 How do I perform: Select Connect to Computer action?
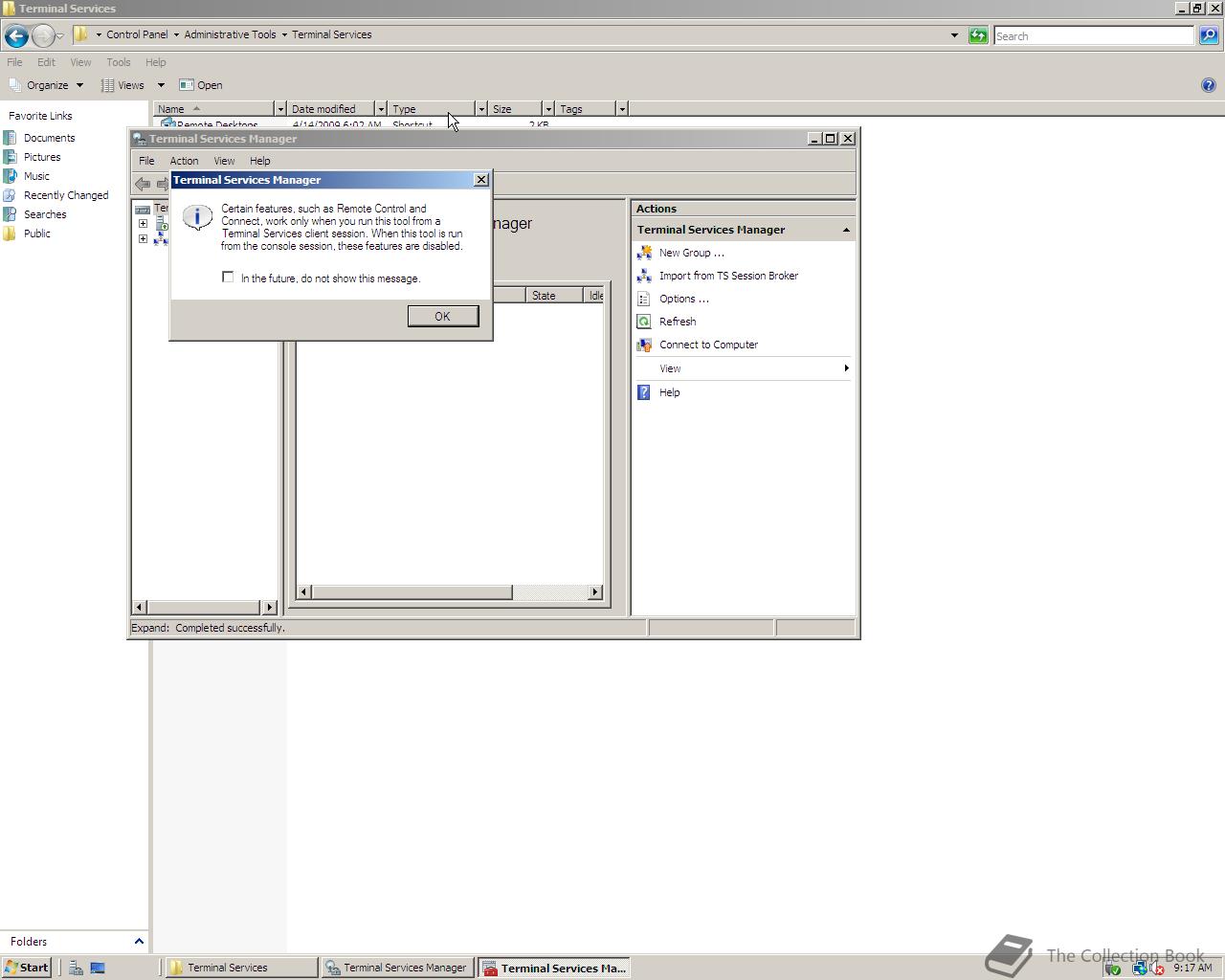(x=708, y=345)
